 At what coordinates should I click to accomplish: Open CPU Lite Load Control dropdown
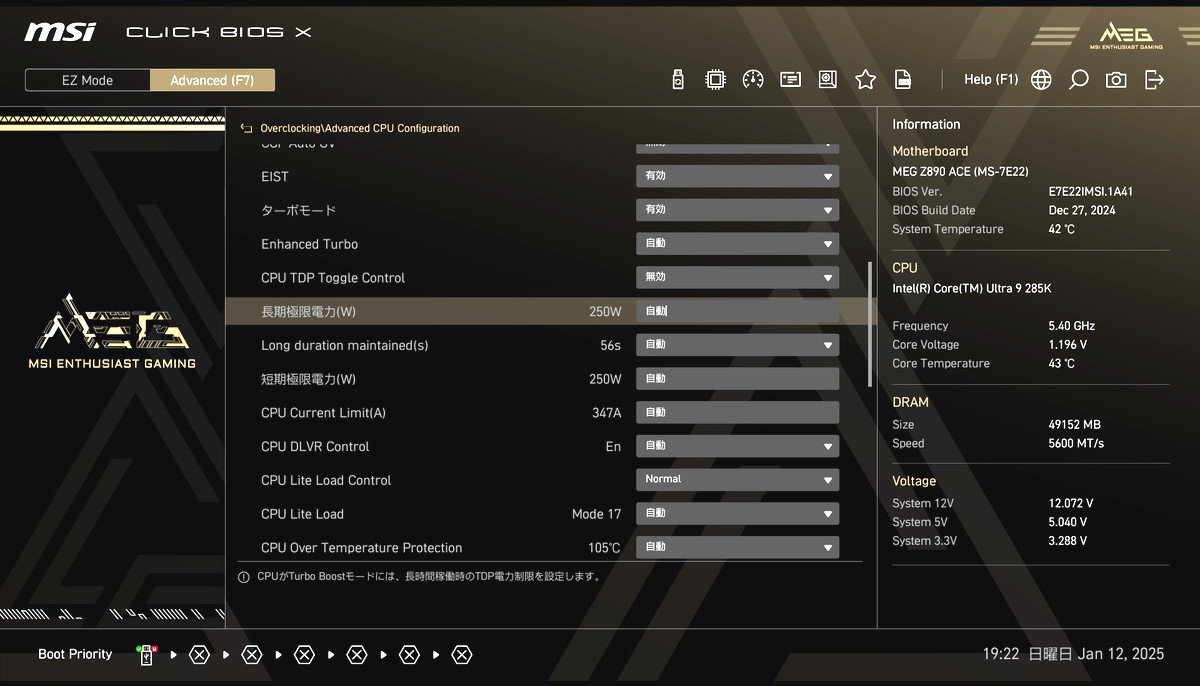tap(737, 480)
